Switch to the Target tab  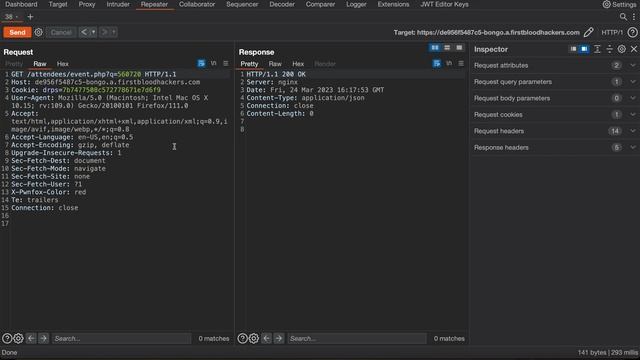pyautogui.click(x=58, y=4)
